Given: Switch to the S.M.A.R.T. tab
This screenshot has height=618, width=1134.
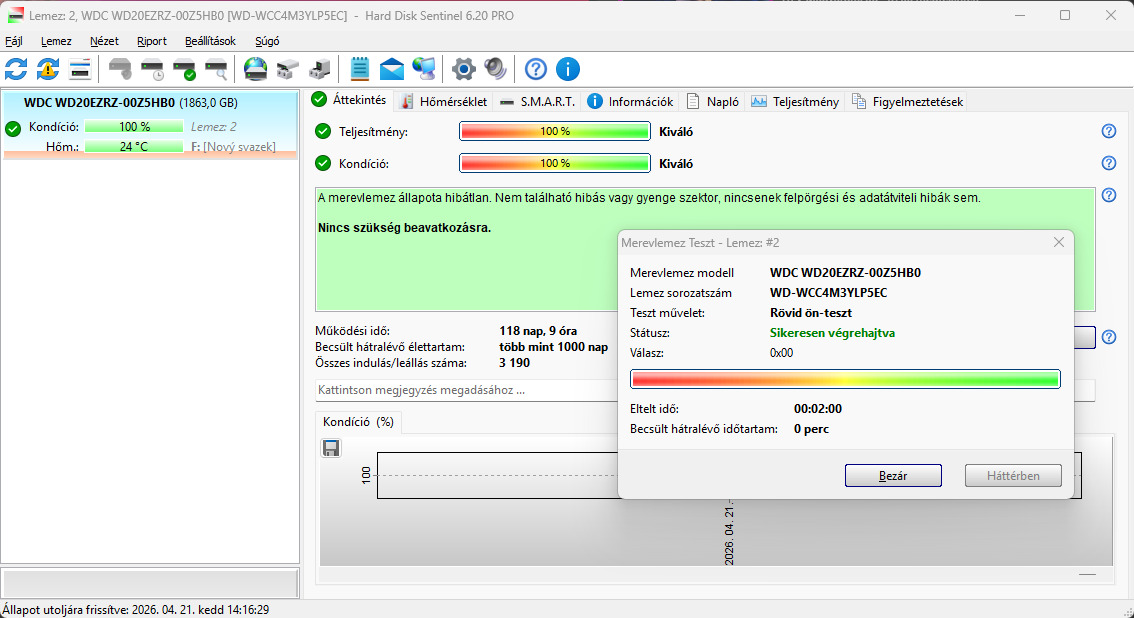Looking at the screenshot, I should coord(537,102).
